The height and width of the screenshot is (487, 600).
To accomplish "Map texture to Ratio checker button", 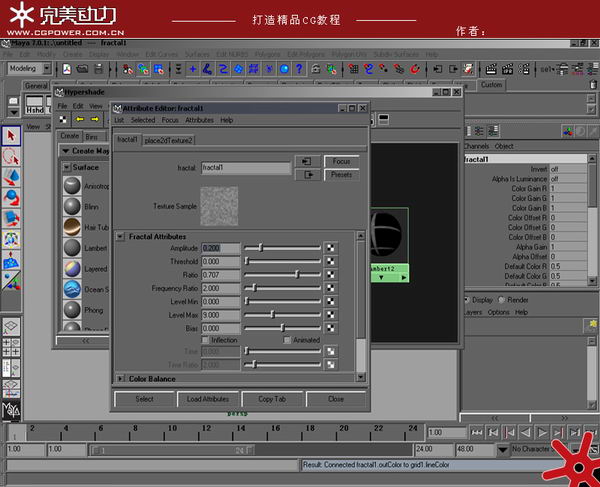I will [x=330, y=275].
